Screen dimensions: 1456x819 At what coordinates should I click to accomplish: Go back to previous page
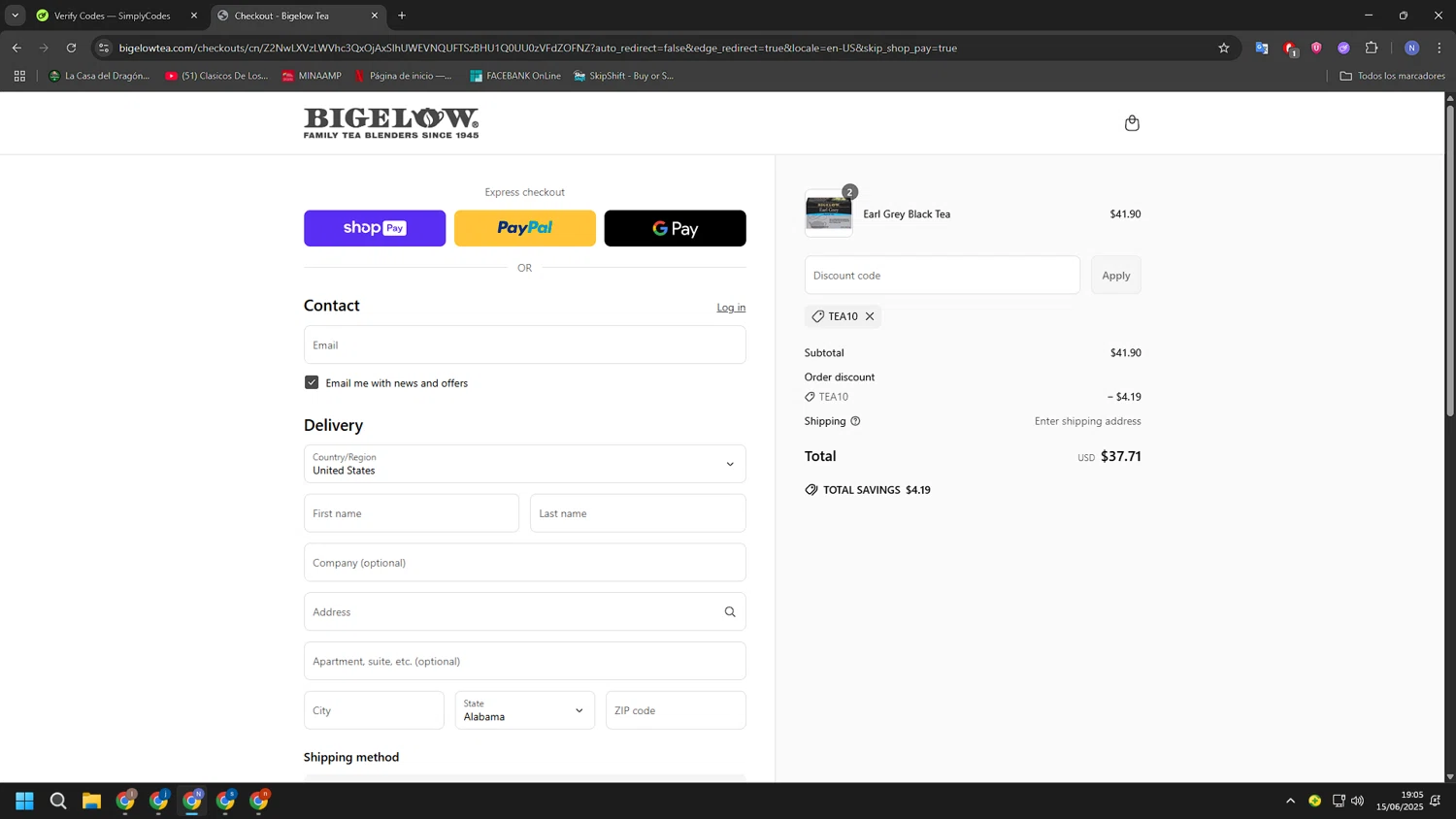17,48
